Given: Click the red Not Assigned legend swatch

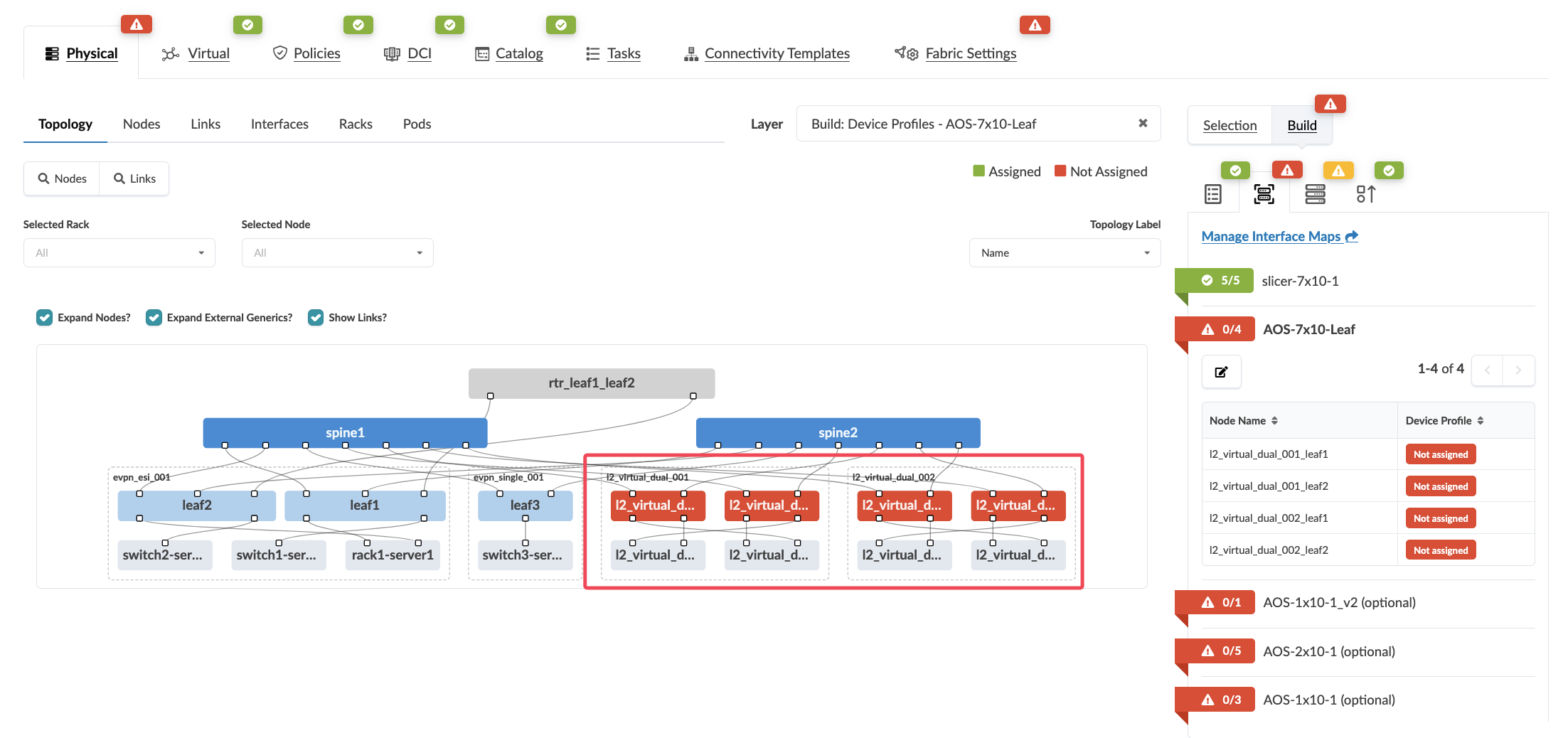Looking at the screenshot, I should (1060, 171).
